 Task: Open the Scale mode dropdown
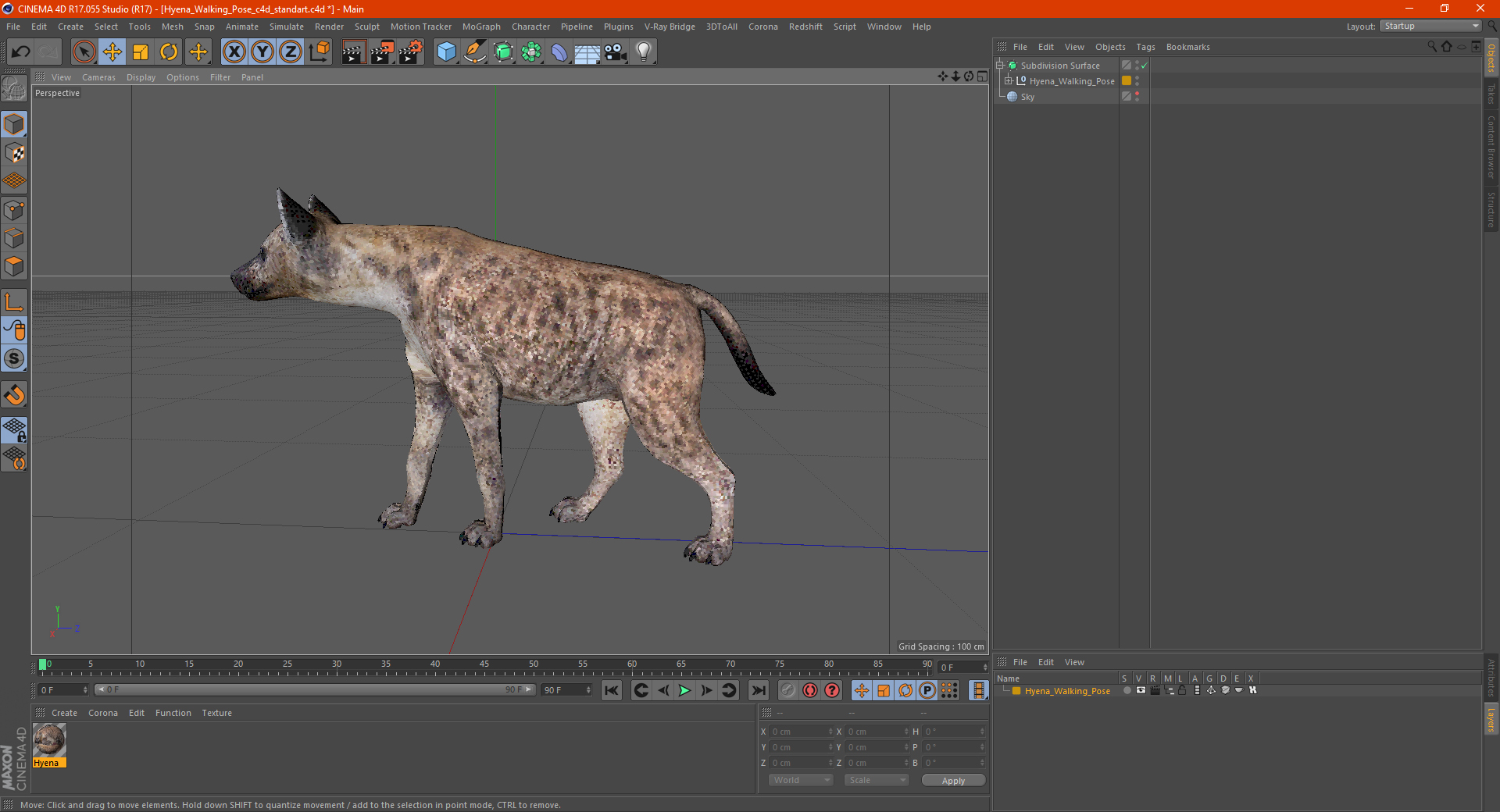877,780
